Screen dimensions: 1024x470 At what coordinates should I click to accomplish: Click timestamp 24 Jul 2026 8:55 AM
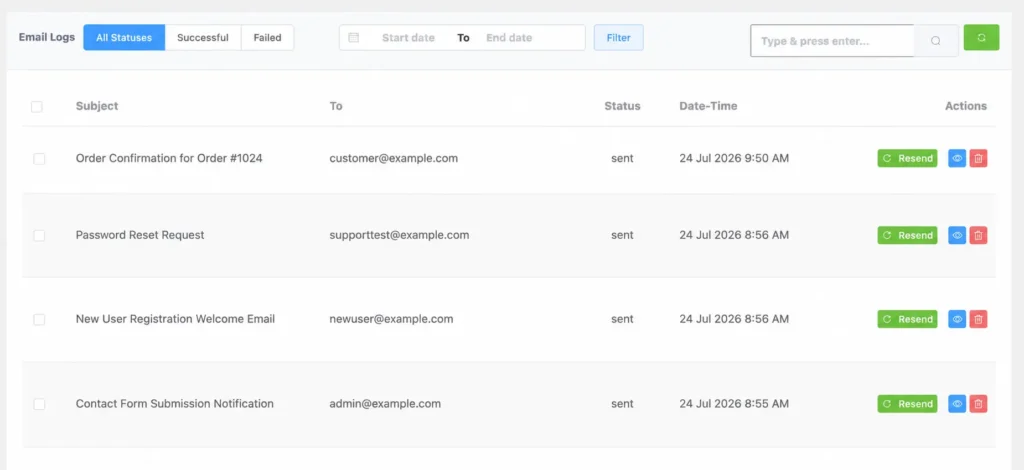[734, 403]
